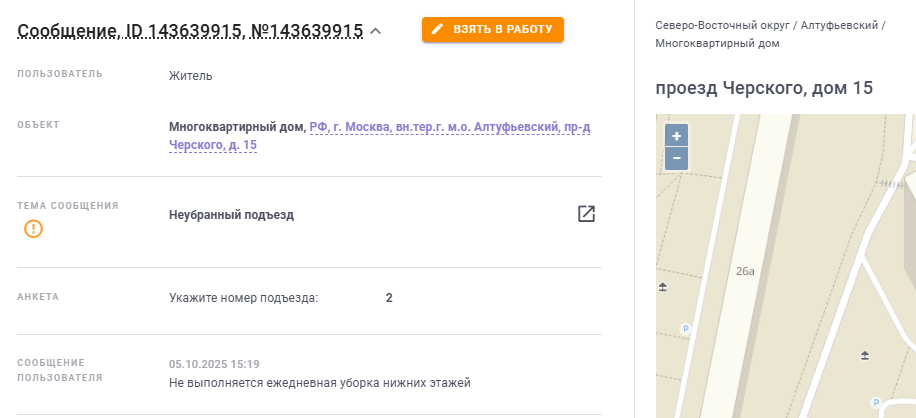Image resolution: width=916 pixels, height=418 pixels.
Task: Click the «проезд Черского, дом 15» heading
Action: coord(764,88)
